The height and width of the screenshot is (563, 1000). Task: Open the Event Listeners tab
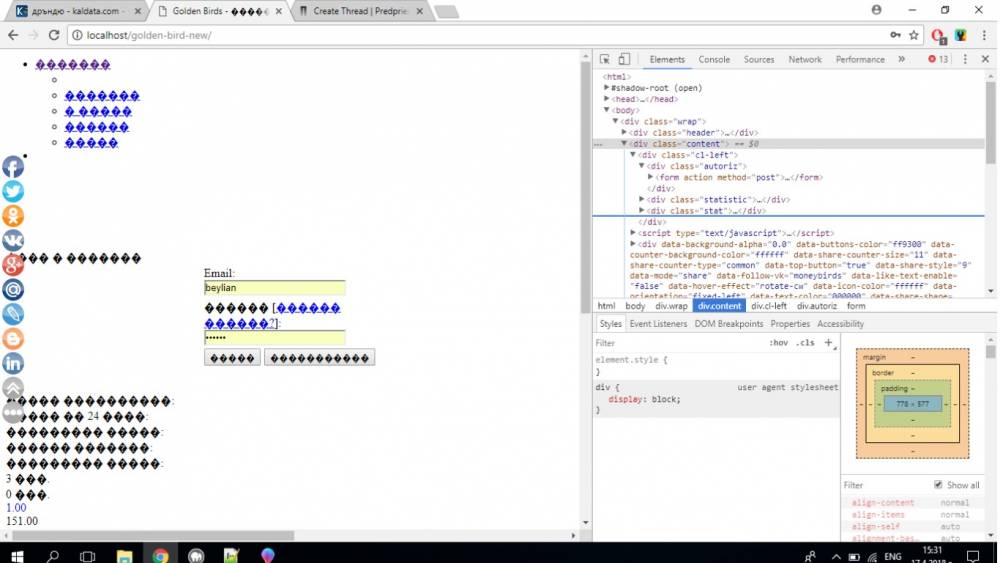point(658,324)
